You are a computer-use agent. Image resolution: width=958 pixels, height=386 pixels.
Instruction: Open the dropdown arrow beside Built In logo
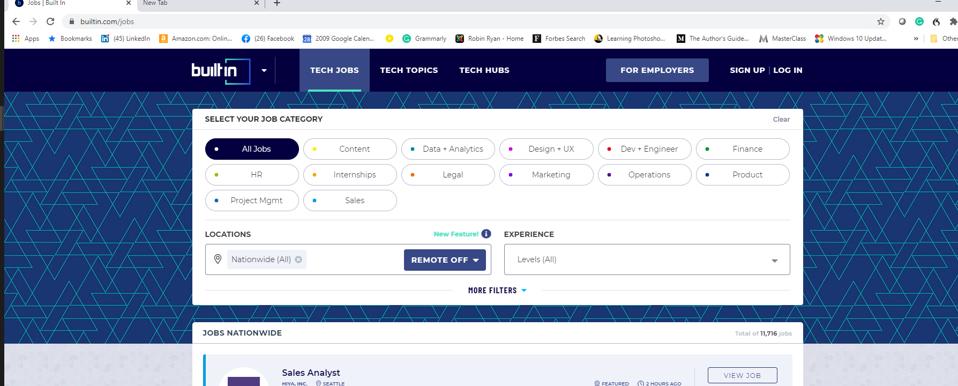point(264,70)
